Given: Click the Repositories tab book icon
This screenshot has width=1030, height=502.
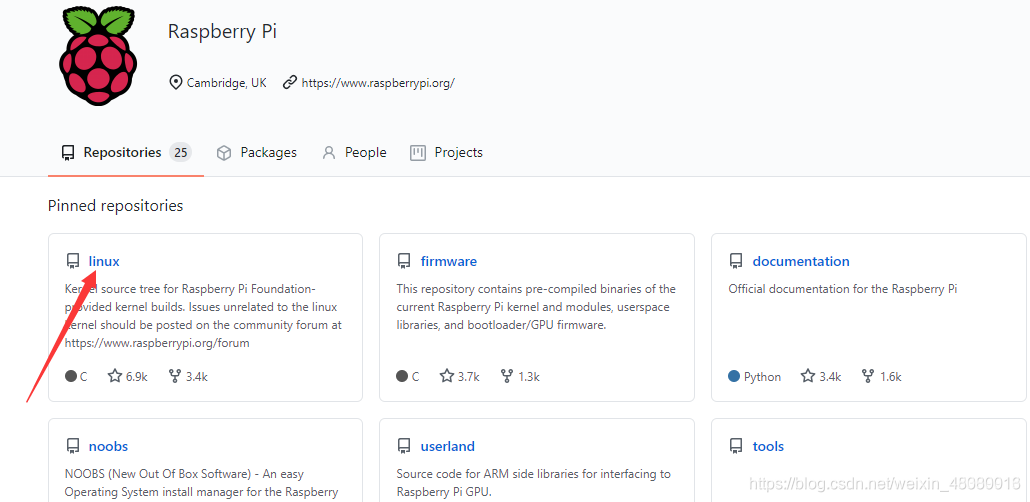Looking at the screenshot, I should coord(68,153).
